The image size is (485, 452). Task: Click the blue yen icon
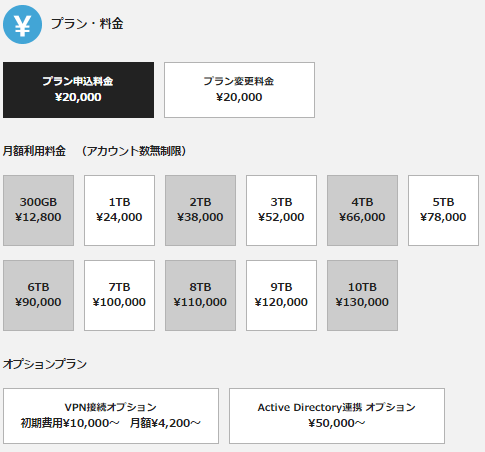point(22,25)
